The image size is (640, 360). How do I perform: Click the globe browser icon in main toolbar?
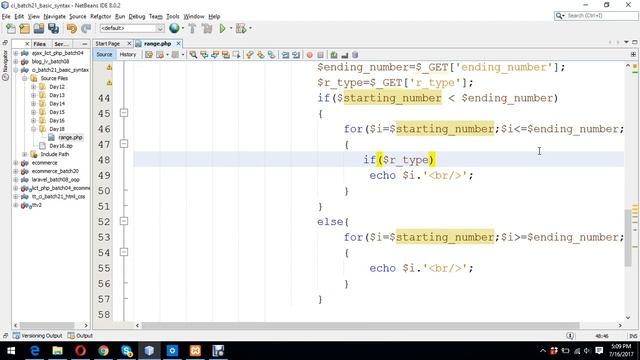click(x=174, y=28)
